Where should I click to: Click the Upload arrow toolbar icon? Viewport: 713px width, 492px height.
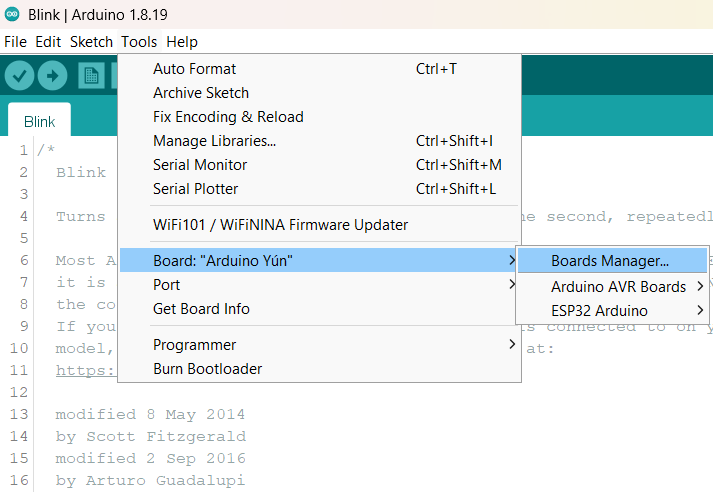pos(52,75)
